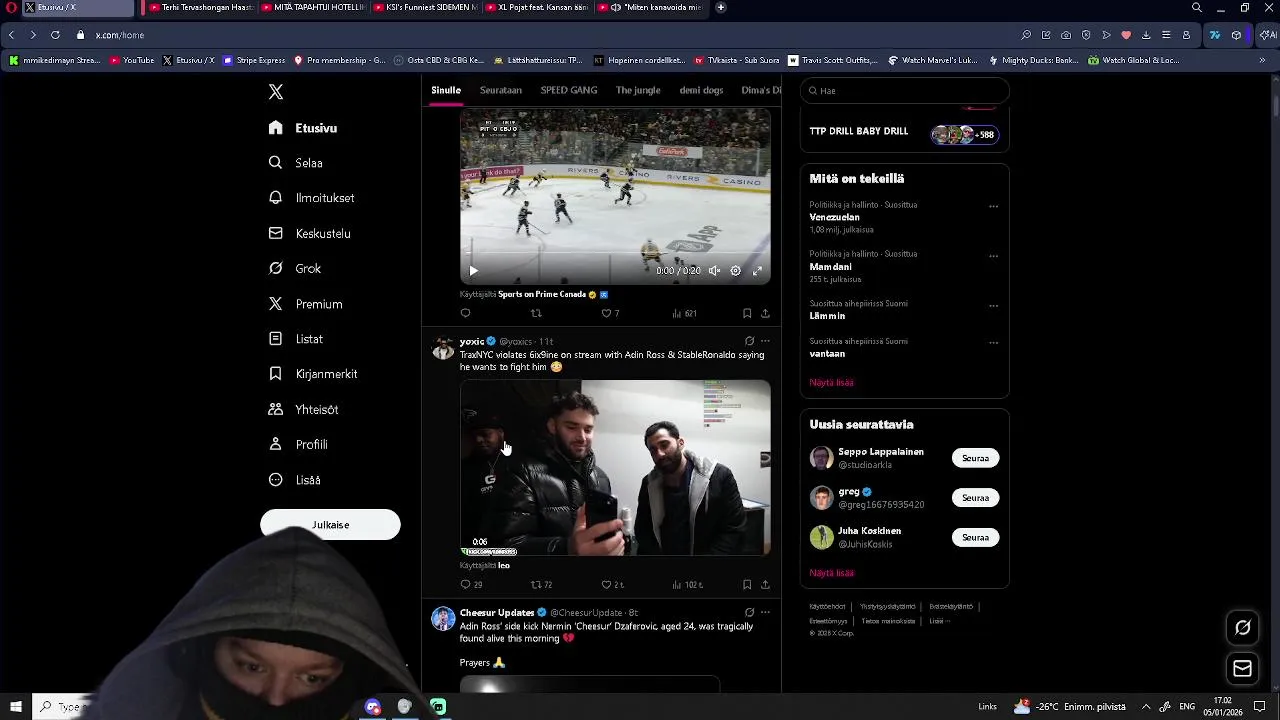Switch to Sinulle tab
The width and height of the screenshot is (1280, 720).
446,90
